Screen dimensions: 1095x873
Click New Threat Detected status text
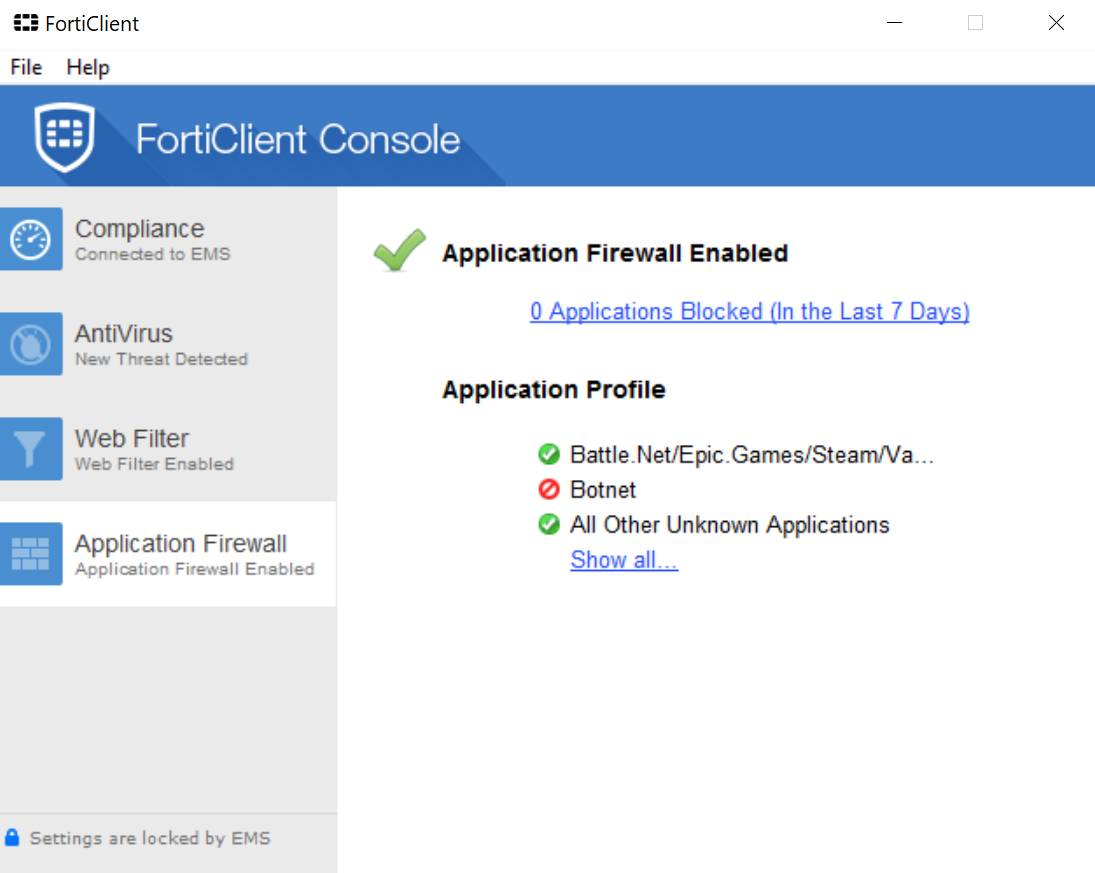click(161, 359)
